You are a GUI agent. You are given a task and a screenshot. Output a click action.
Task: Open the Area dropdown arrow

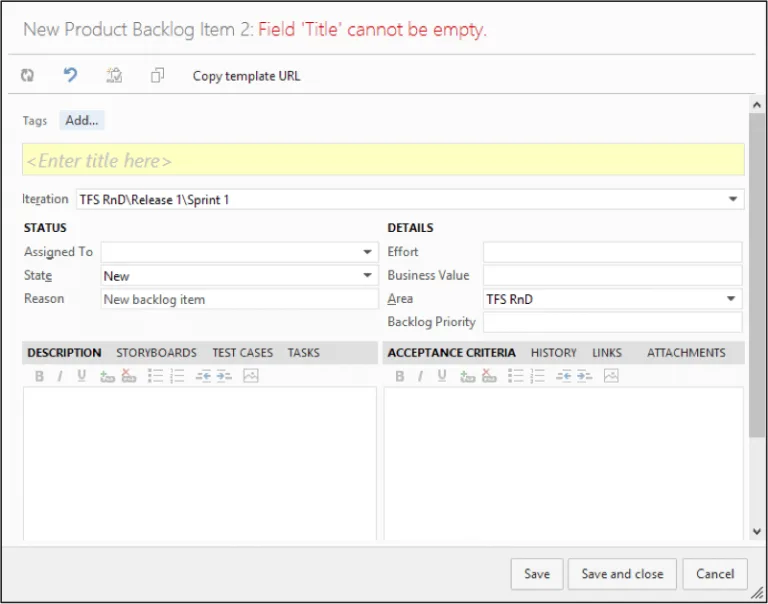pyautogui.click(x=731, y=299)
